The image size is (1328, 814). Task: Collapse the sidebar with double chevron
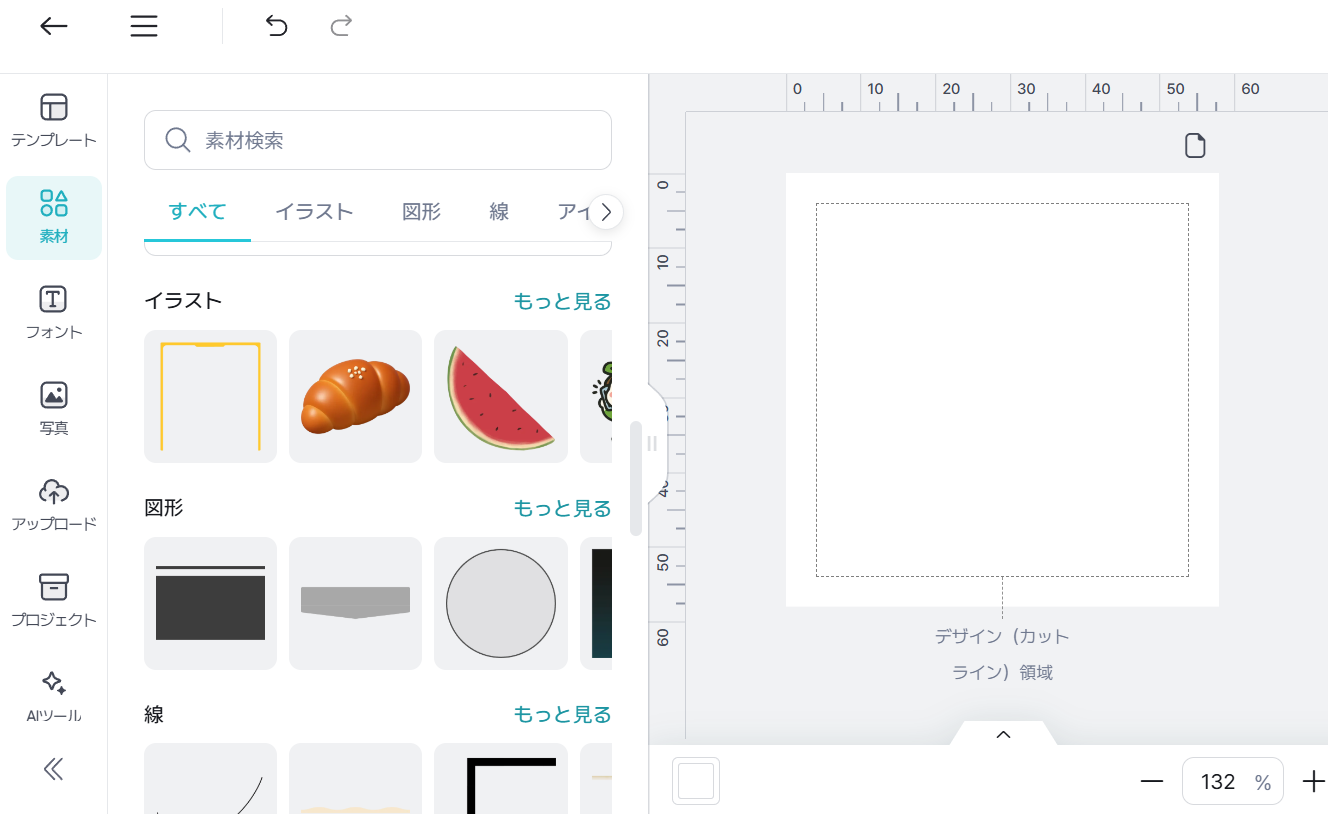(54, 768)
